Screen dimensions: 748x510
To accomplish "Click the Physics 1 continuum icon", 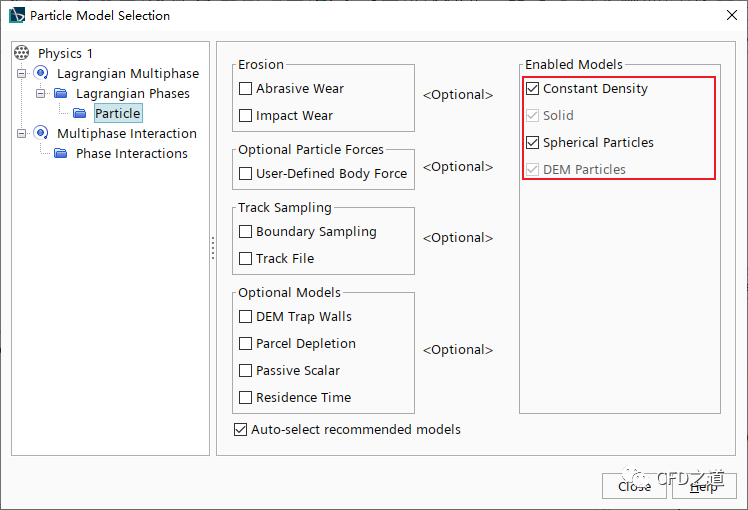I will (x=22, y=53).
